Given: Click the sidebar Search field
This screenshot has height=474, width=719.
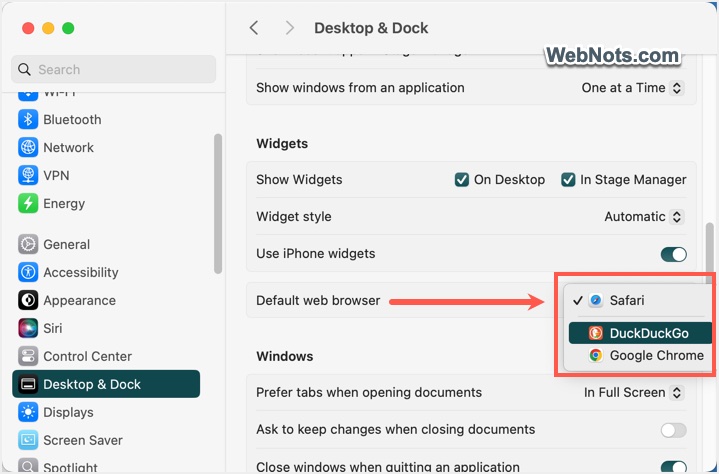Looking at the screenshot, I should [113, 70].
